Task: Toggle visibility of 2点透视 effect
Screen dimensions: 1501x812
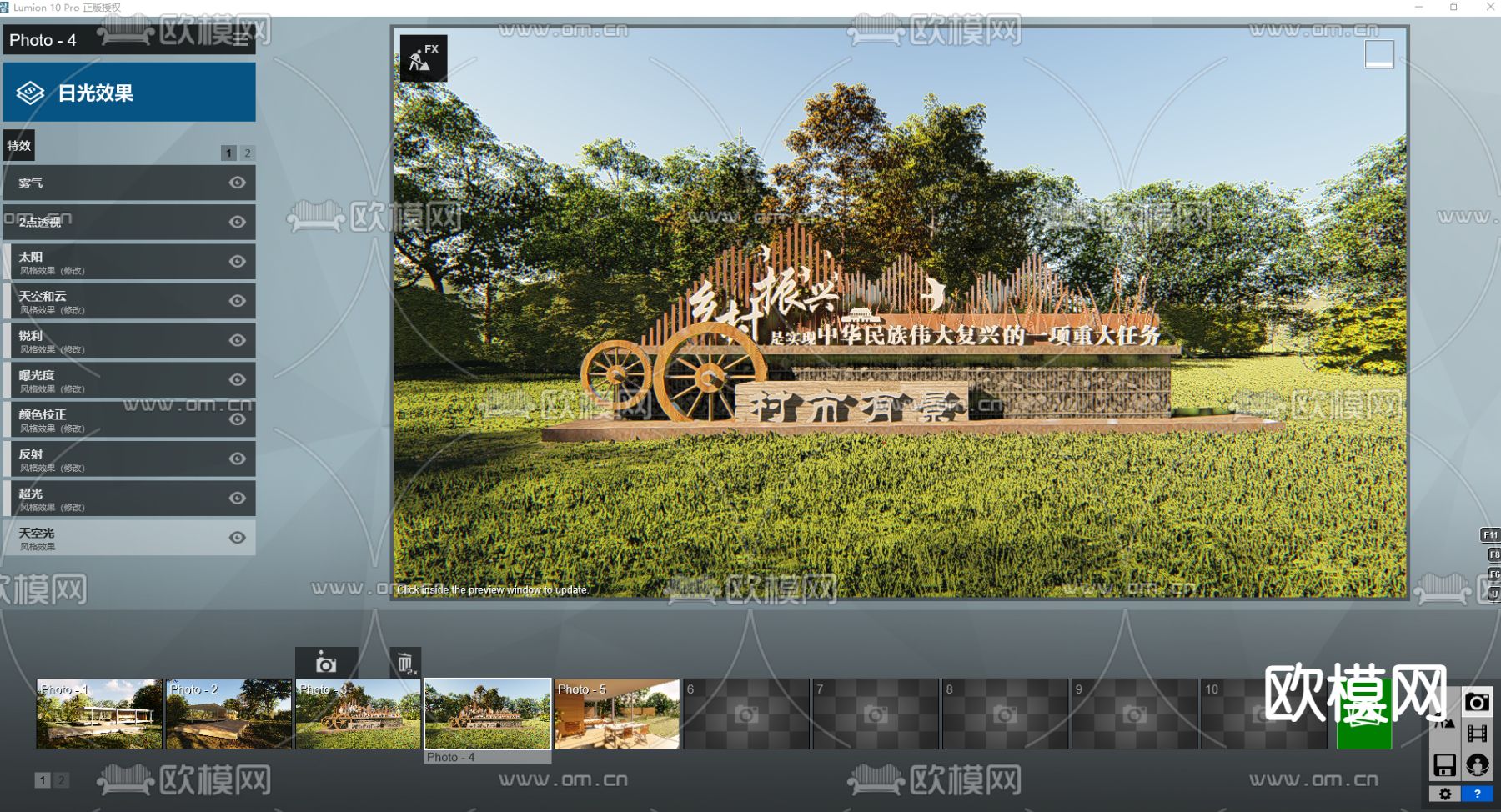Action: (238, 222)
